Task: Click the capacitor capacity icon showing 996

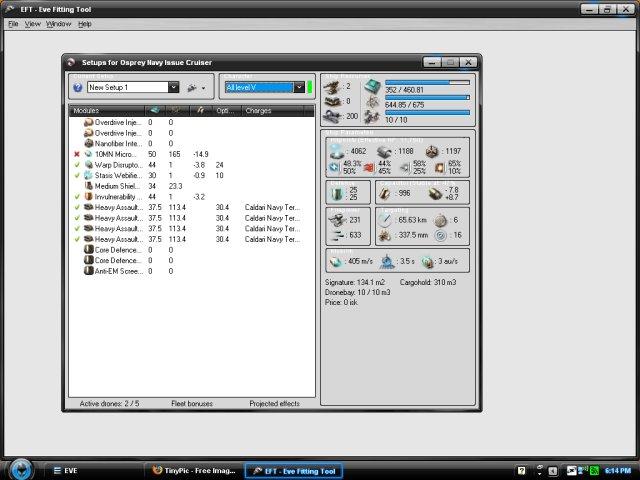Action: point(385,193)
